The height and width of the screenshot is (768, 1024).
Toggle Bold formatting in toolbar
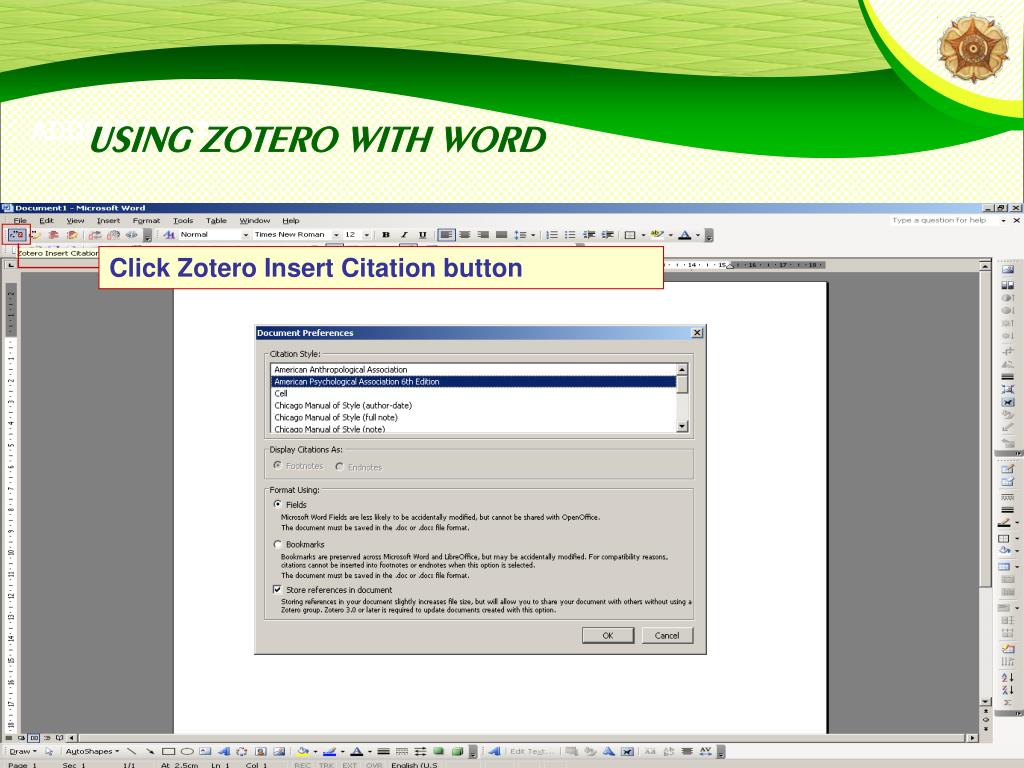pos(386,234)
